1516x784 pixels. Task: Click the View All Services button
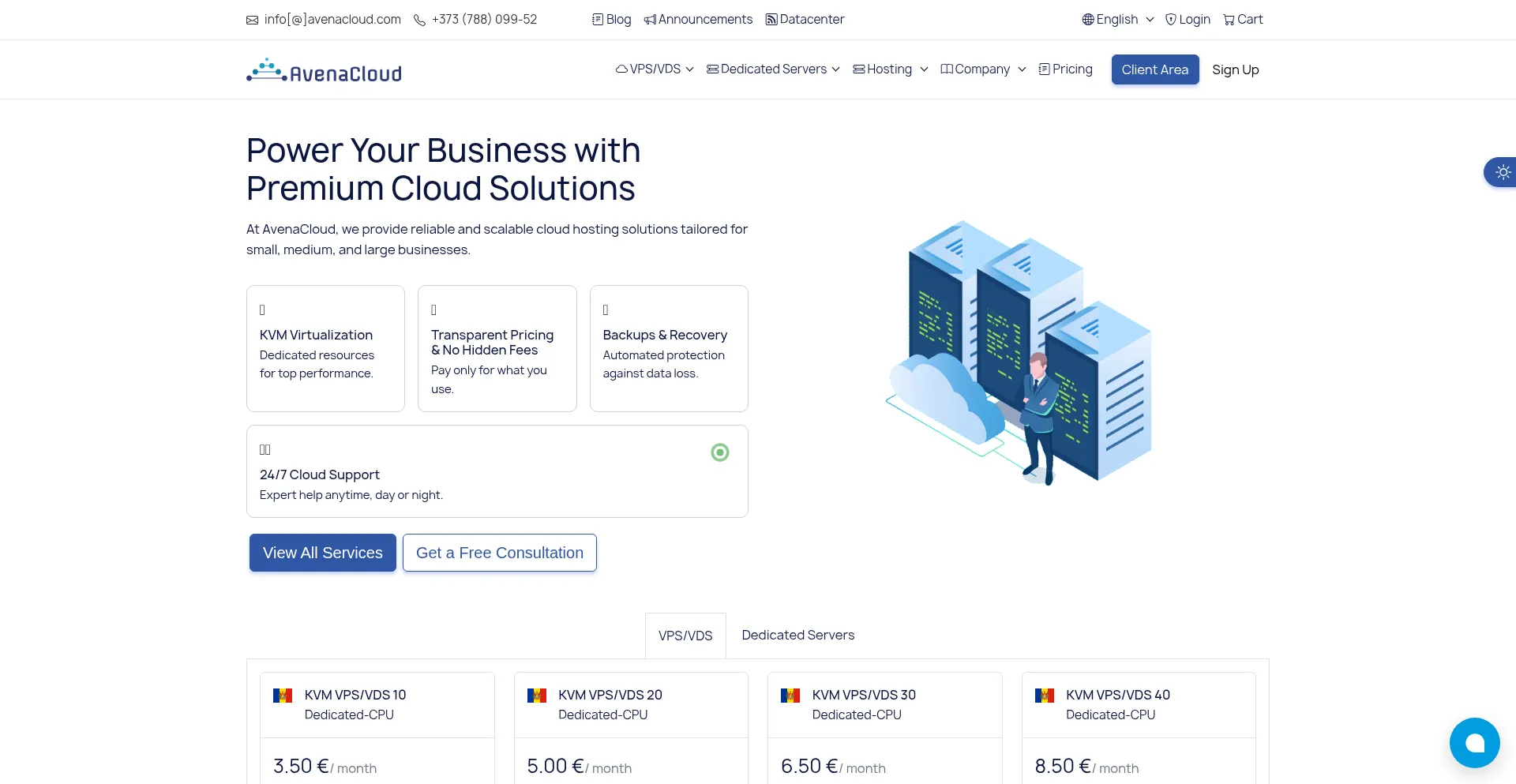tap(323, 553)
